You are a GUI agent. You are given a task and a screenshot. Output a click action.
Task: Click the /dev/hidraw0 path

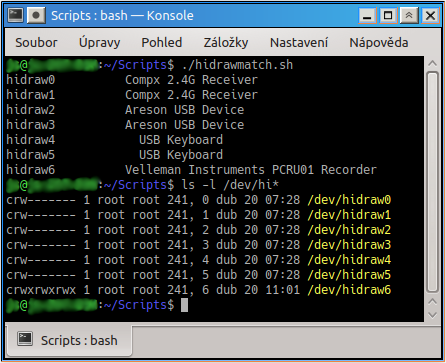coord(349,200)
